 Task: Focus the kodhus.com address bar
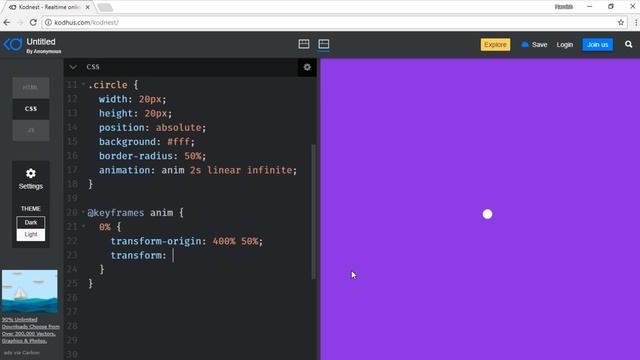click(335, 22)
